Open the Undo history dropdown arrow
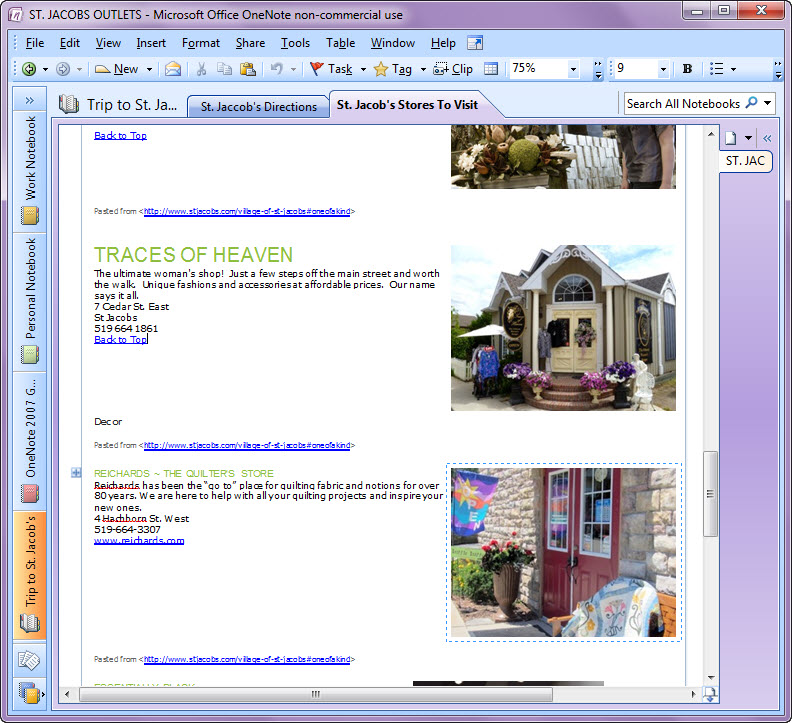792x723 pixels. pyautogui.click(x=293, y=69)
